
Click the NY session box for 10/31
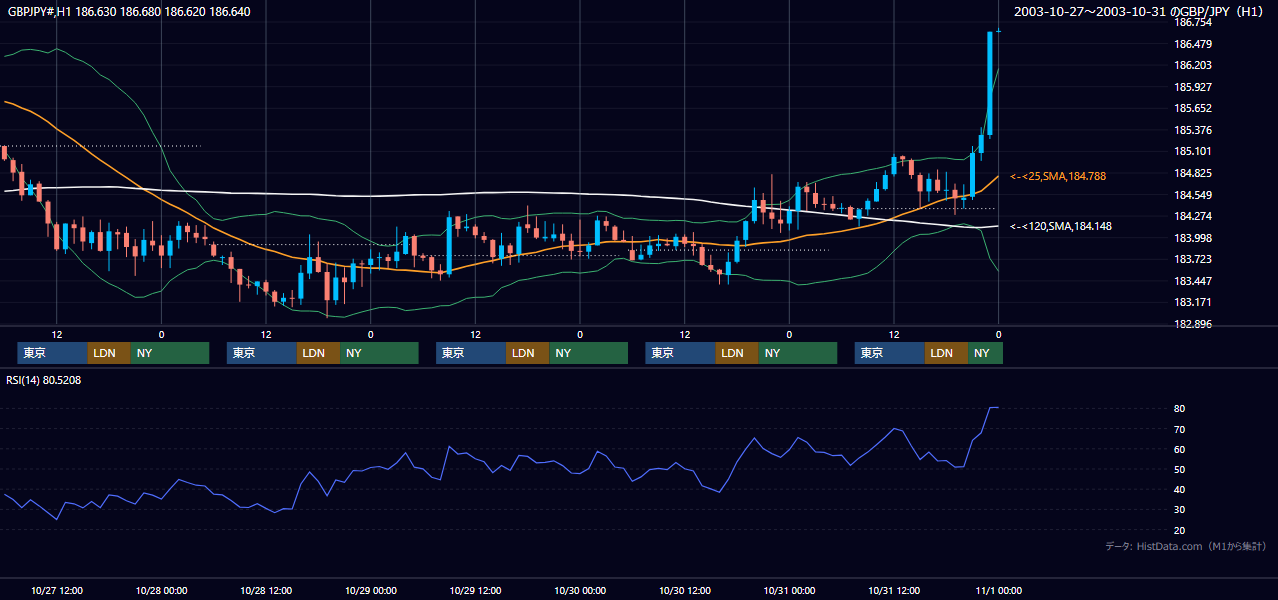[985, 353]
